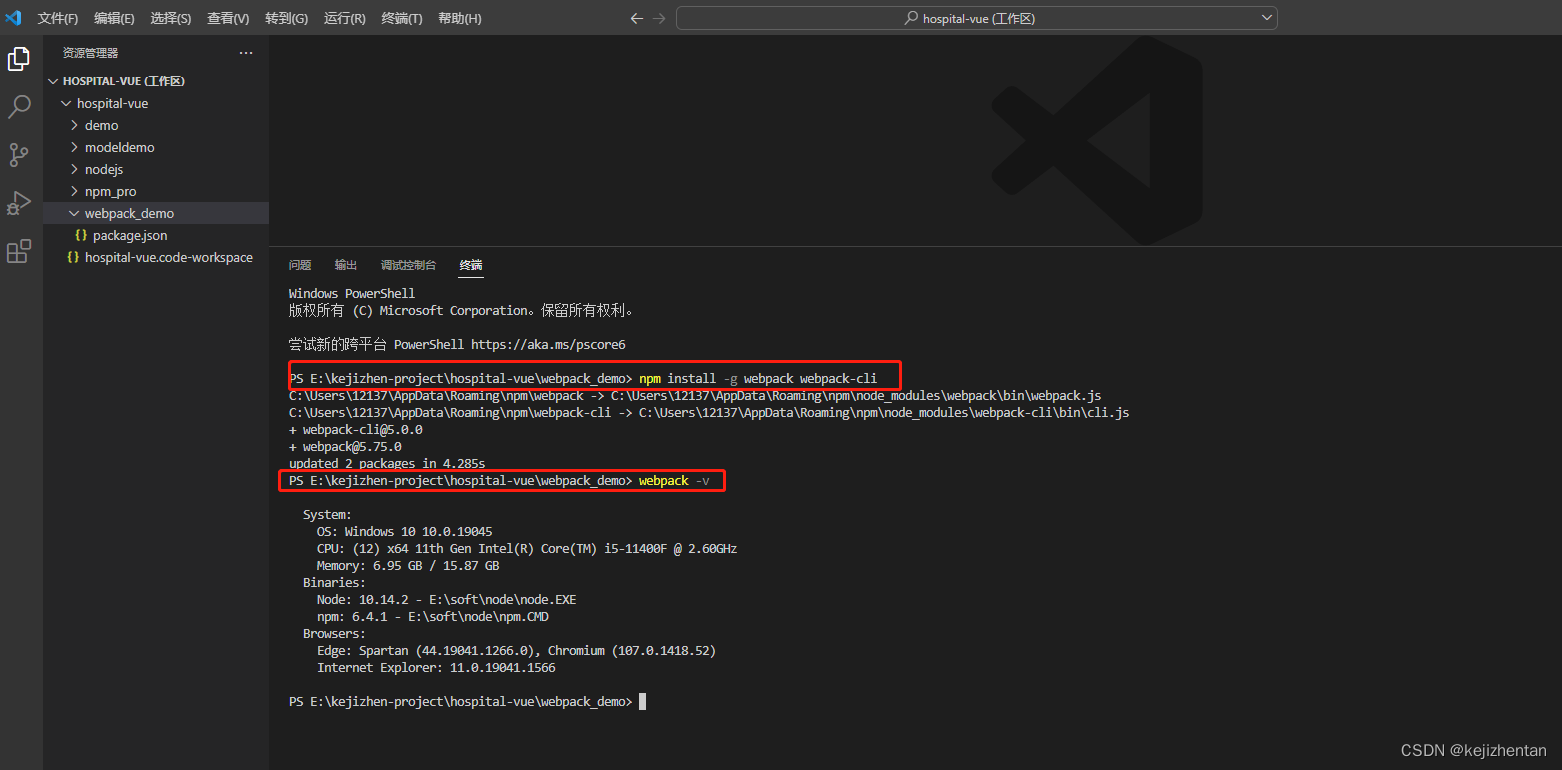Click the 'OS: Windows 10 10.0.19045' line
This screenshot has width=1562, height=770.
pos(405,532)
